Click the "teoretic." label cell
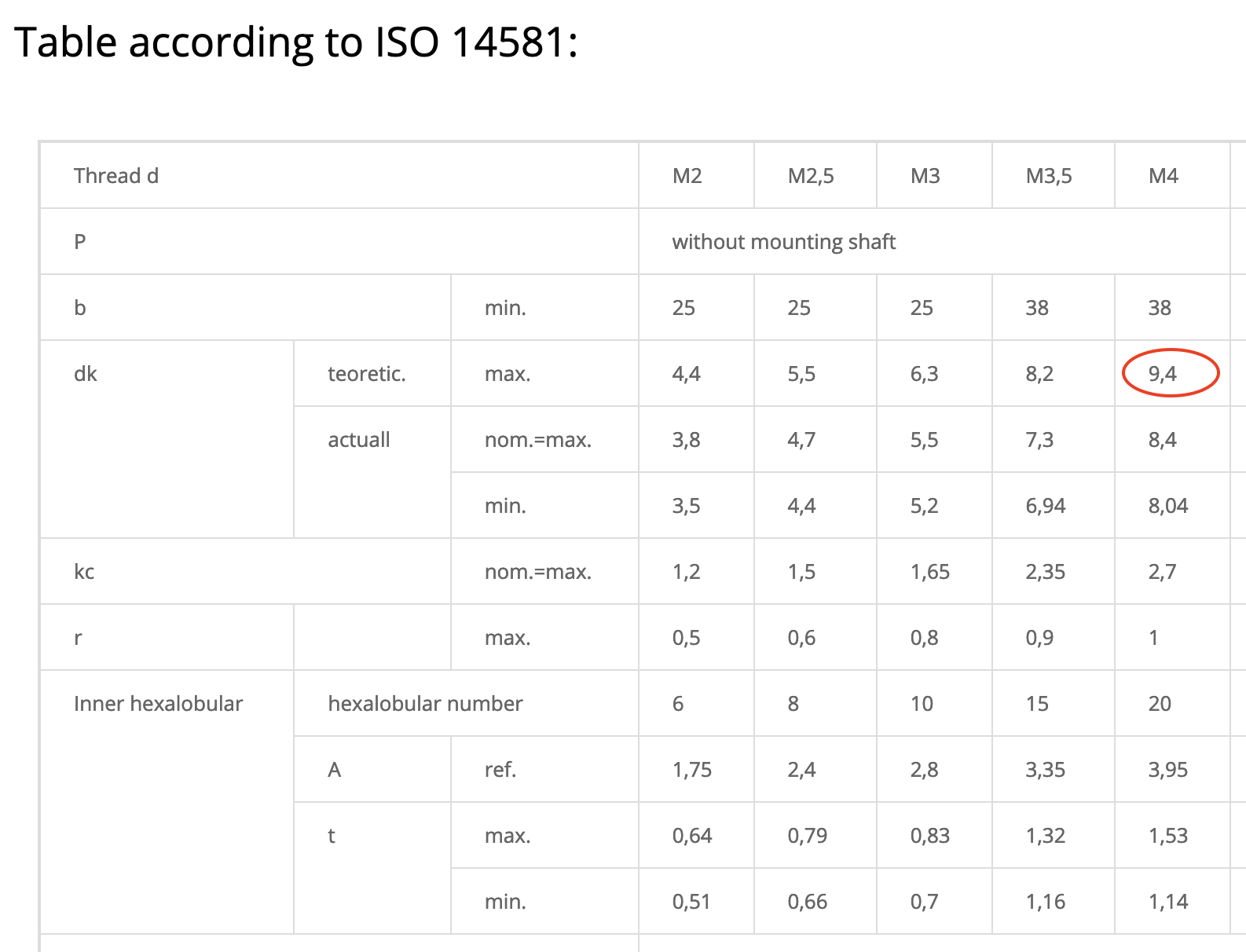This screenshot has height=952, width=1246. pos(367,374)
